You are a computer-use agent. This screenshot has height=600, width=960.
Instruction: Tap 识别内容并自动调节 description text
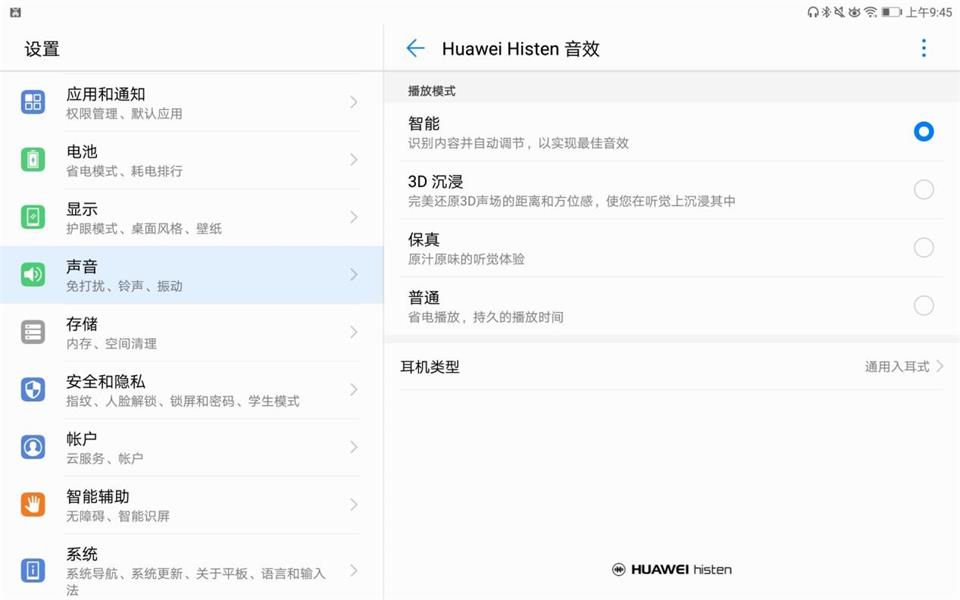click(x=519, y=143)
